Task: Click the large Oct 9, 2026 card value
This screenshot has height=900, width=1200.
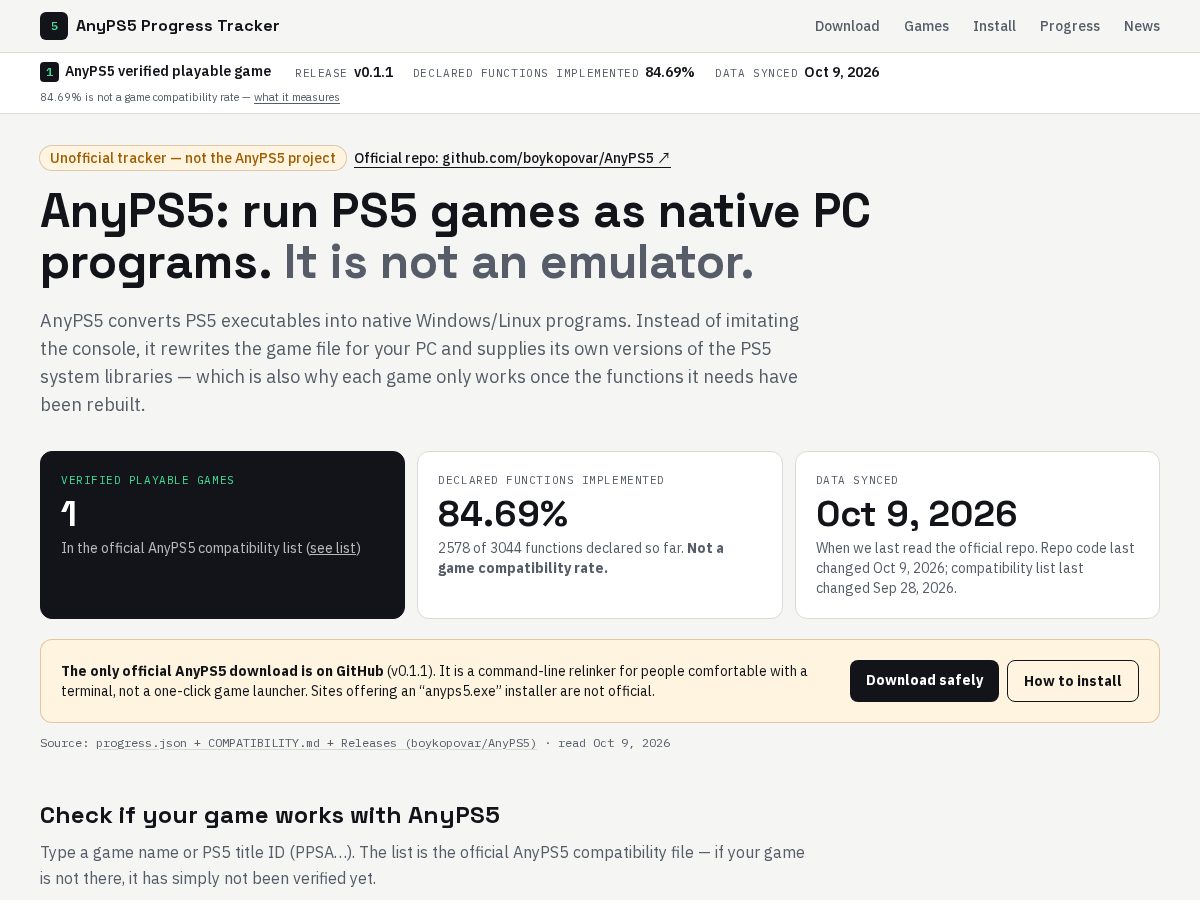Action: pos(916,514)
